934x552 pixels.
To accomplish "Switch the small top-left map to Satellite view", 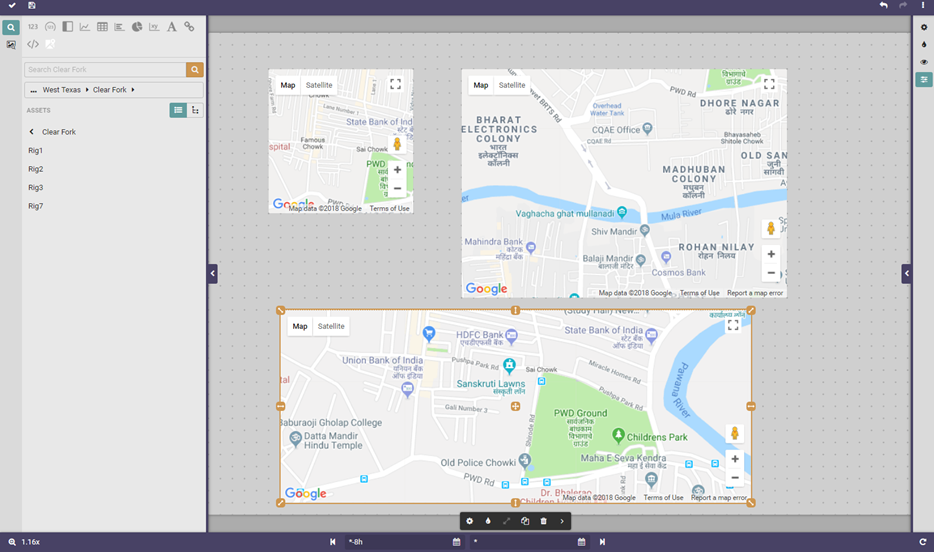I will click(x=319, y=85).
